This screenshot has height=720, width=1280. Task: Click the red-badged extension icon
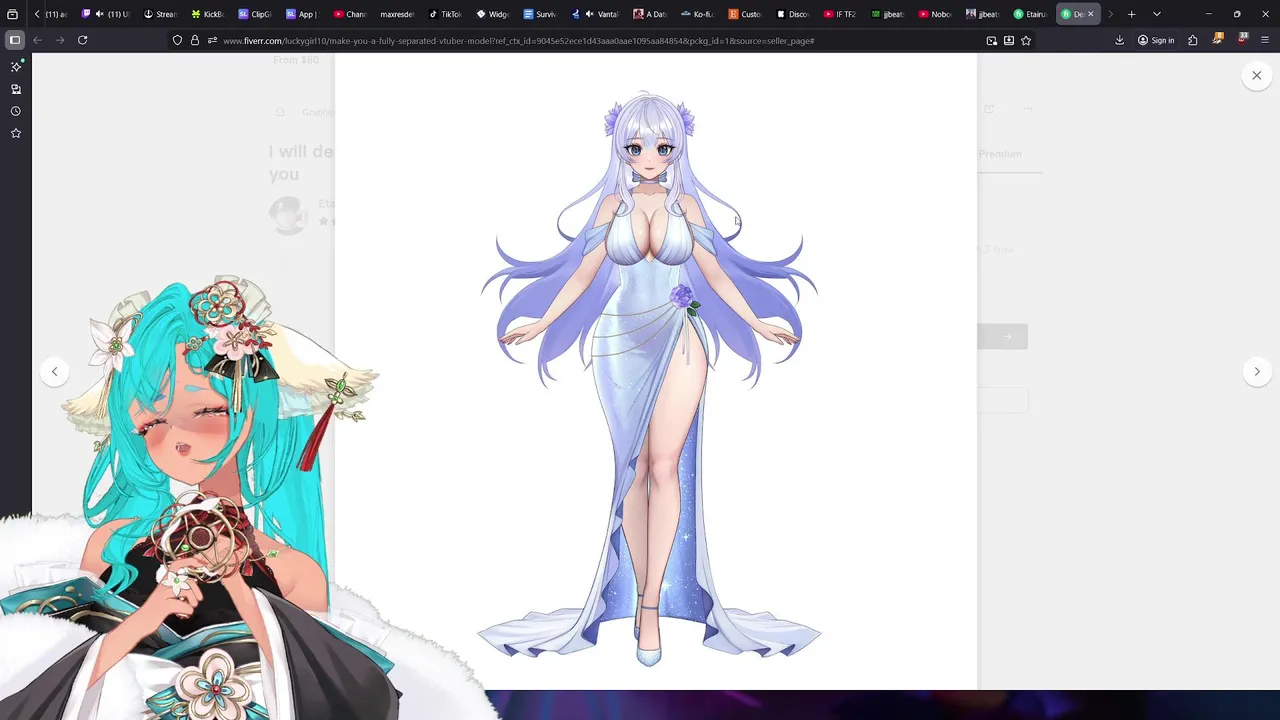[x=1242, y=40]
